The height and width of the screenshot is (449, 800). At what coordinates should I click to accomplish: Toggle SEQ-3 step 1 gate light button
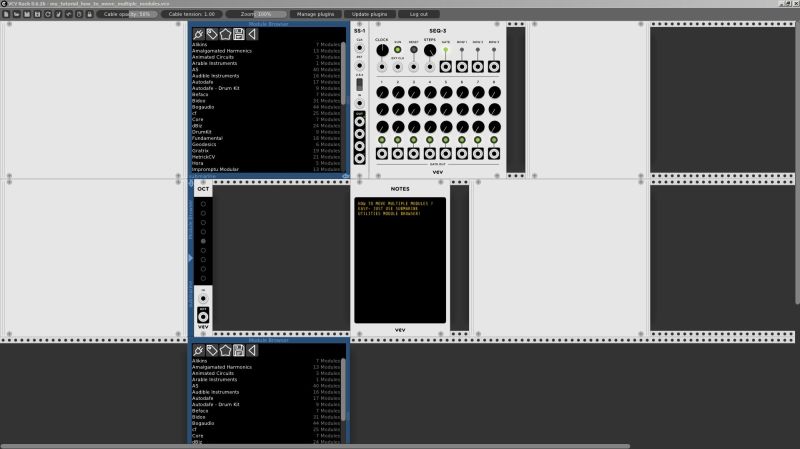[382, 140]
